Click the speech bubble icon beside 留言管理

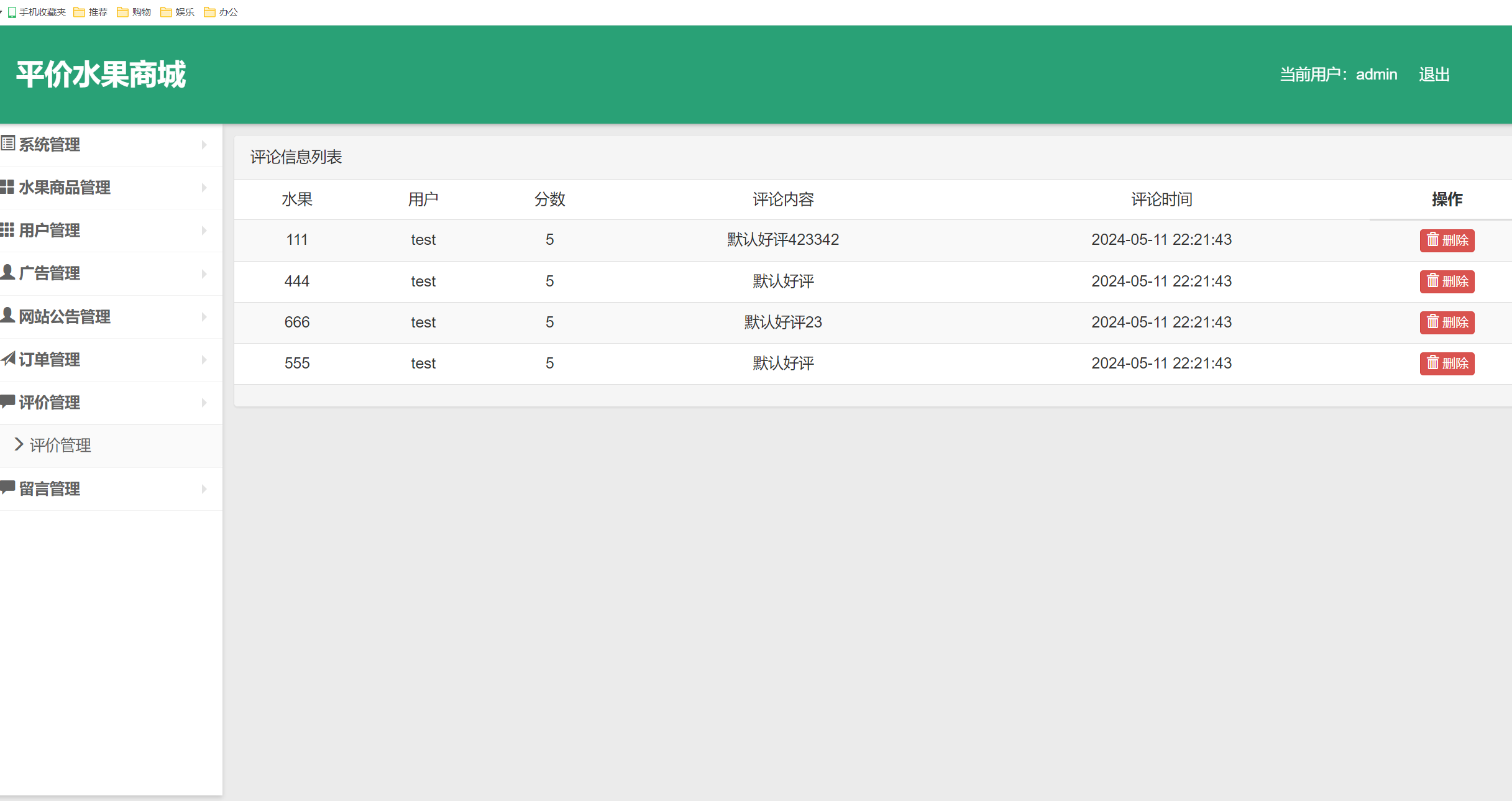tap(7, 488)
